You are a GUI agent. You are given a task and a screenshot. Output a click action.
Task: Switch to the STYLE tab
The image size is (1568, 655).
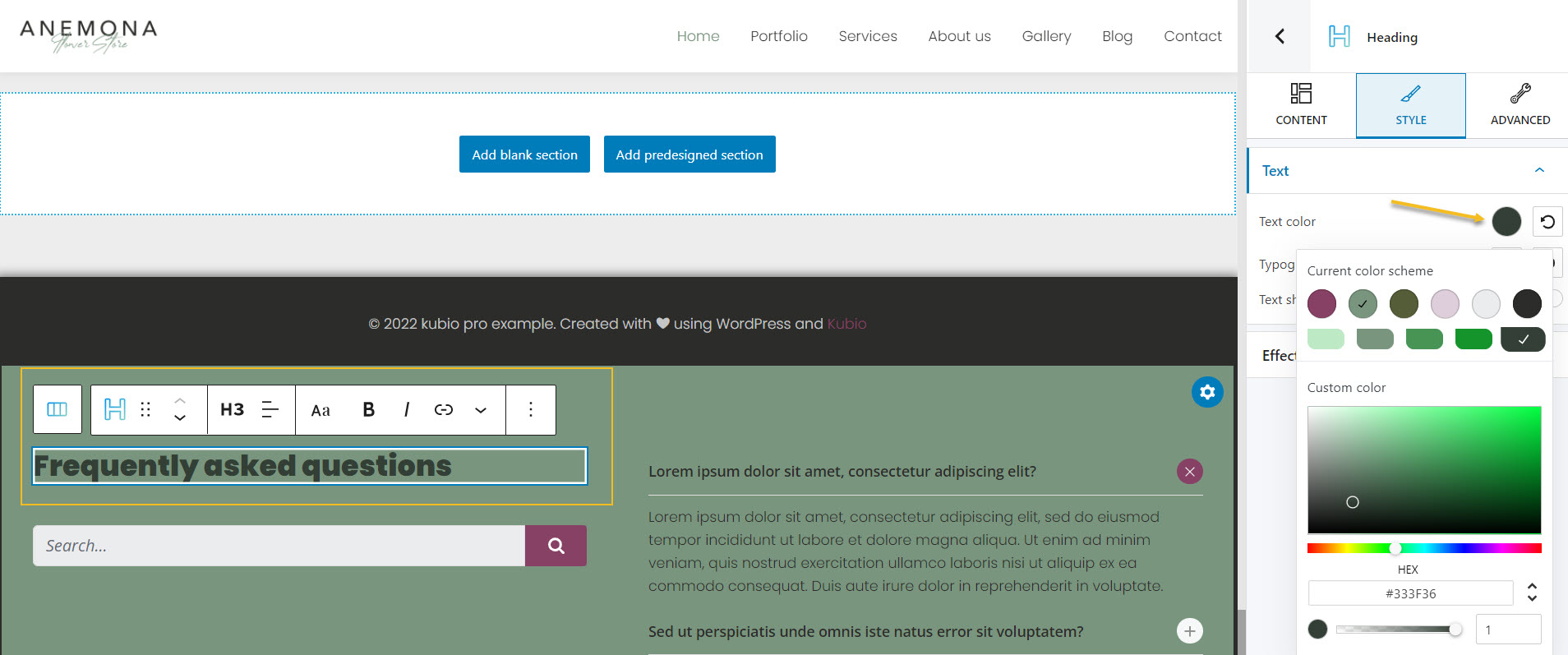[x=1411, y=104]
